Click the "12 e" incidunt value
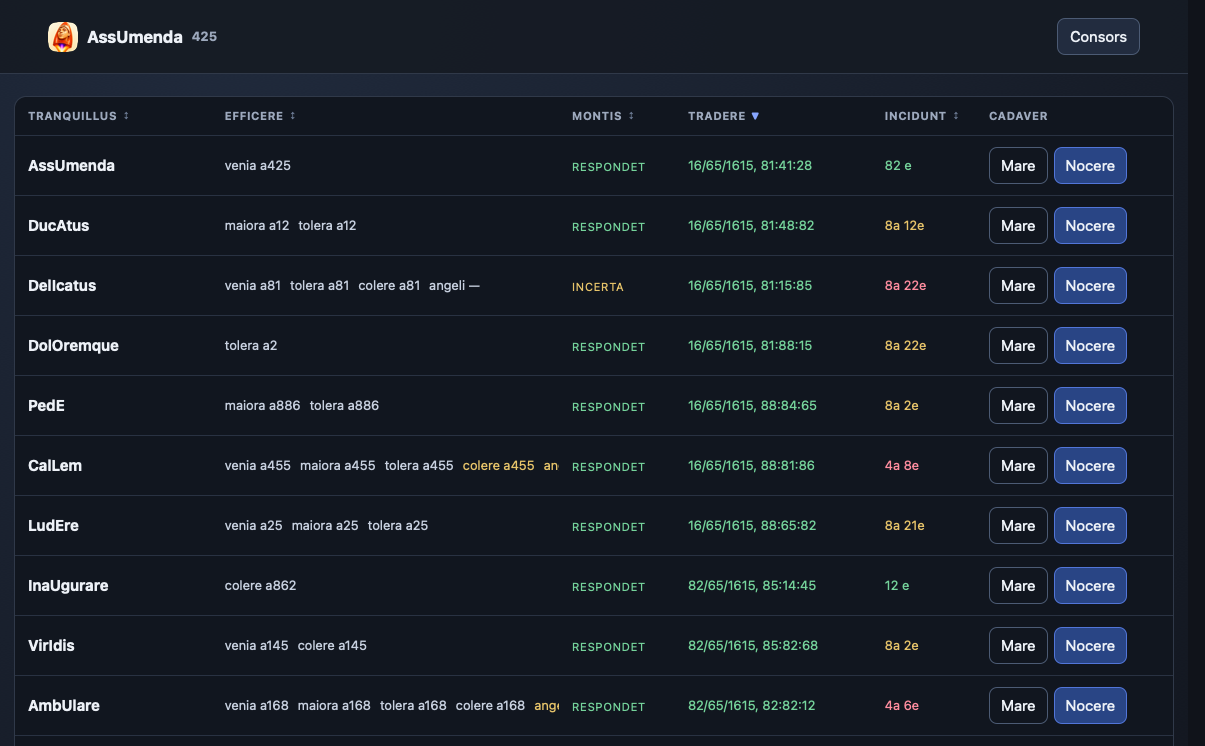1205x746 pixels. tap(897, 586)
